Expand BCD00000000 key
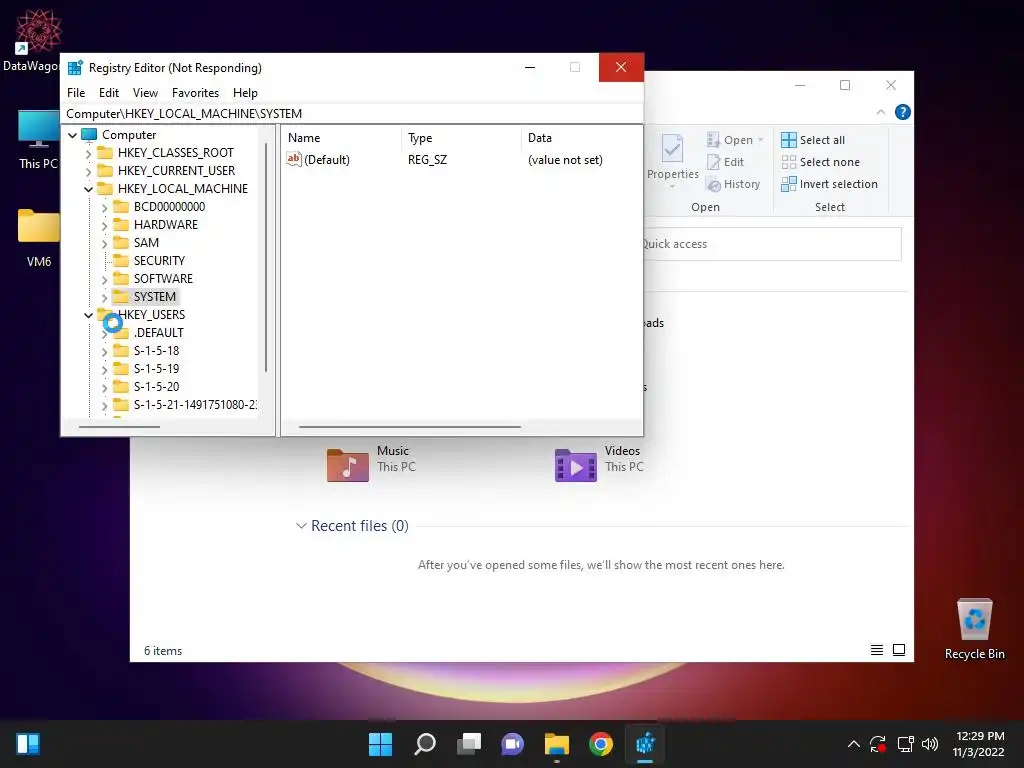 tap(104, 208)
